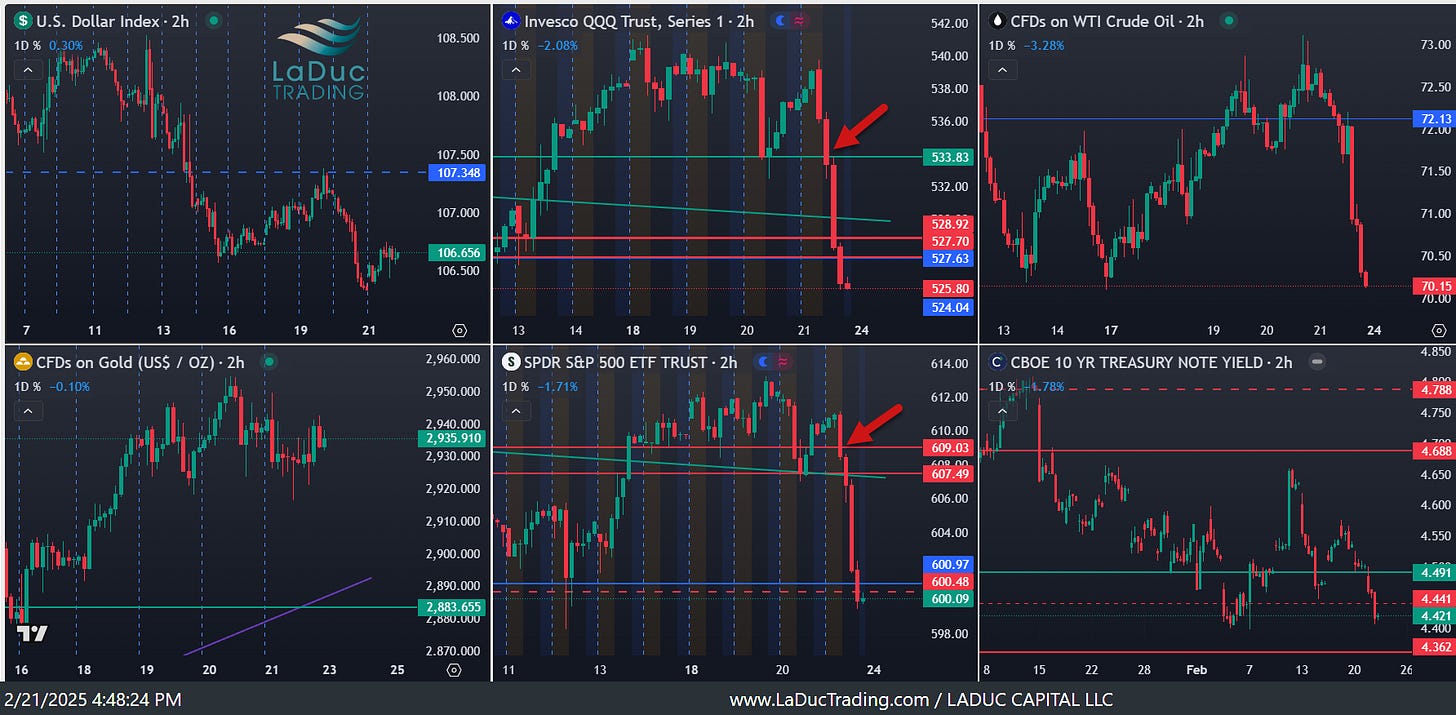The width and height of the screenshot is (1456, 715).
Task: Click the CBOE 10 YR Treasury symbol icon
Action: point(997,362)
